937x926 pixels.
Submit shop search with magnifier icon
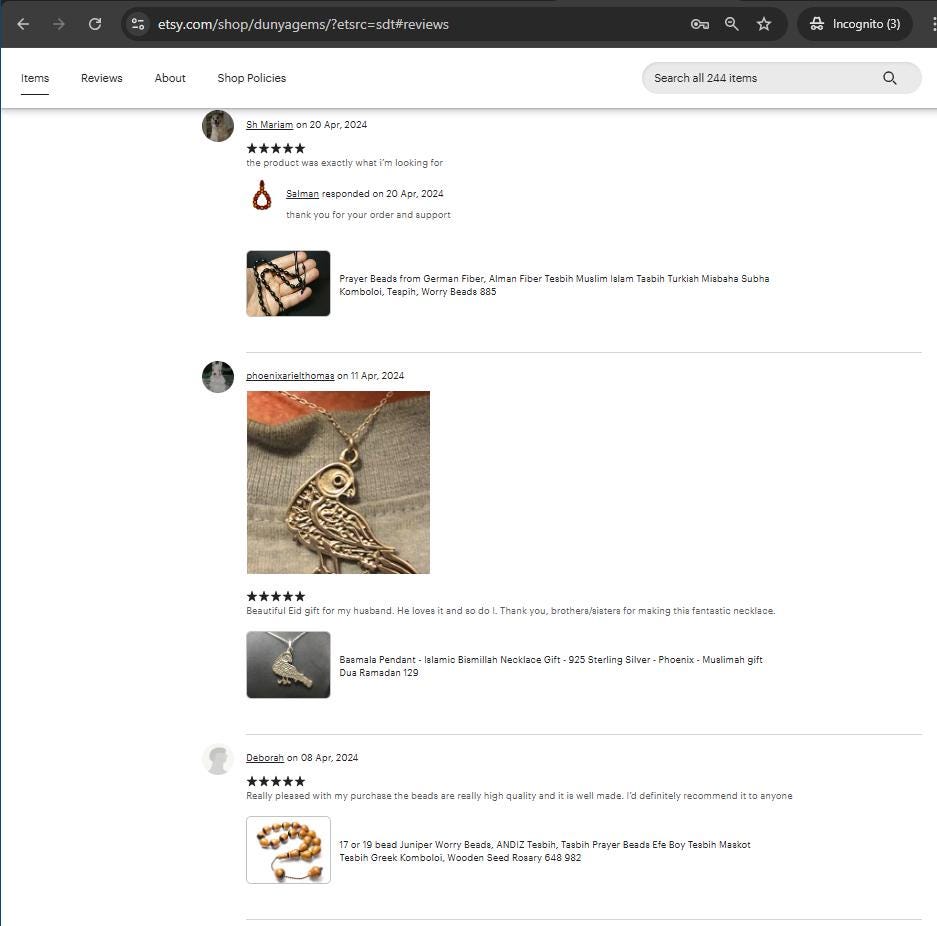pos(890,78)
